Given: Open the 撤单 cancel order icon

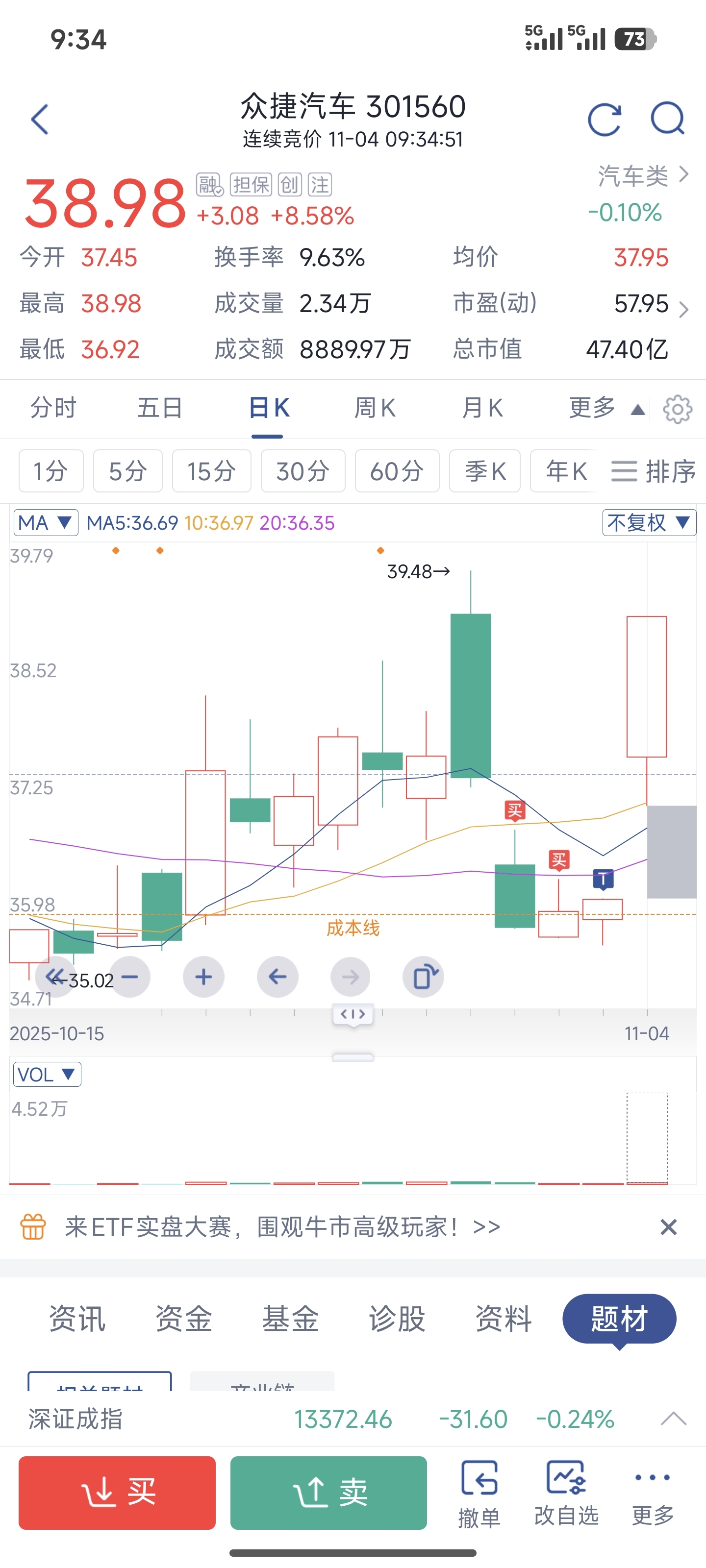Looking at the screenshot, I should [479, 1494].
